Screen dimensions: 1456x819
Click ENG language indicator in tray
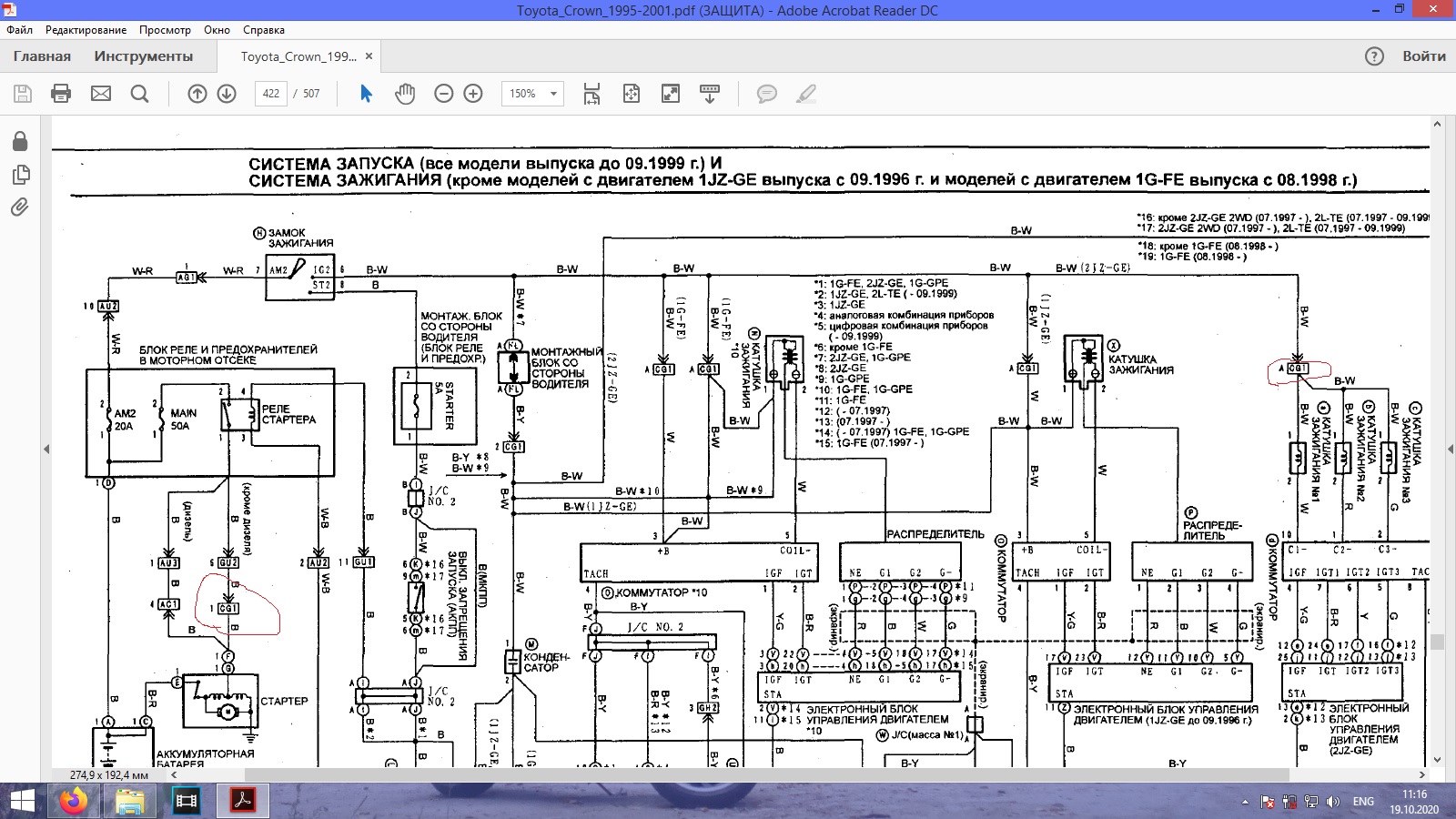tap(1363, 801)
